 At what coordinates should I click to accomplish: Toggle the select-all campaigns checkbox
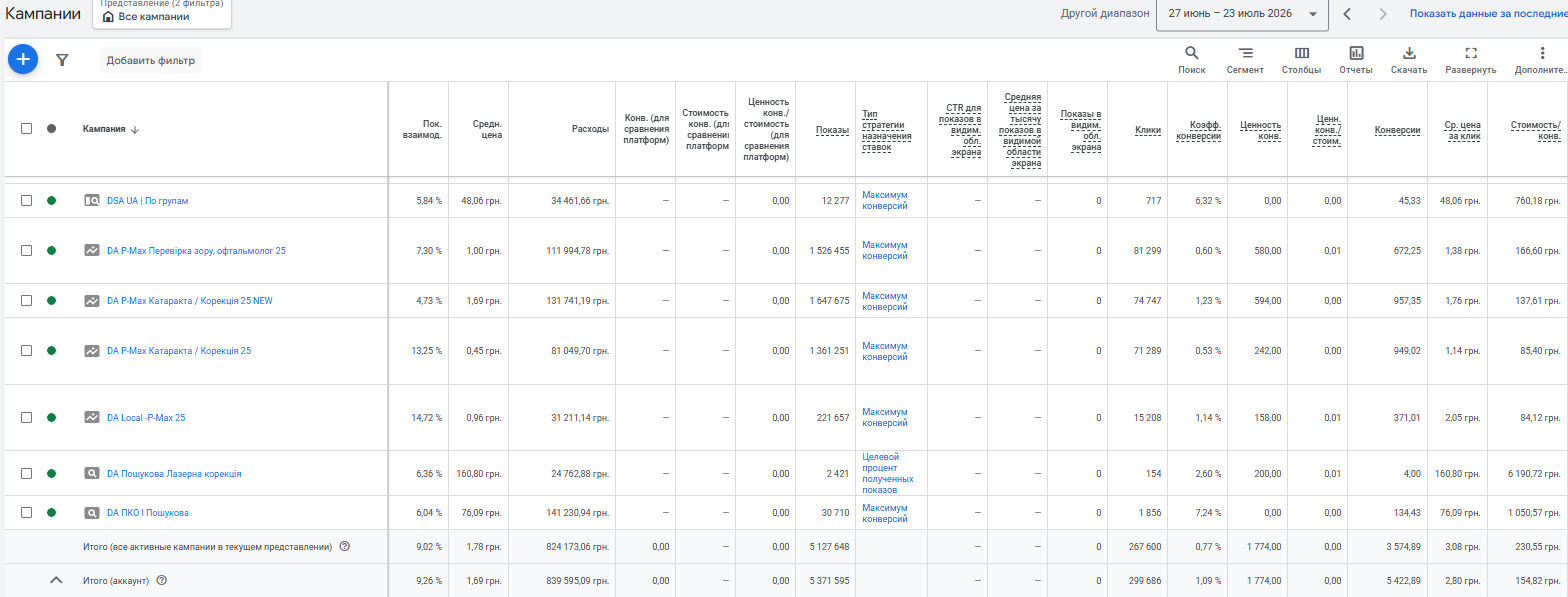tap(27, 129)
